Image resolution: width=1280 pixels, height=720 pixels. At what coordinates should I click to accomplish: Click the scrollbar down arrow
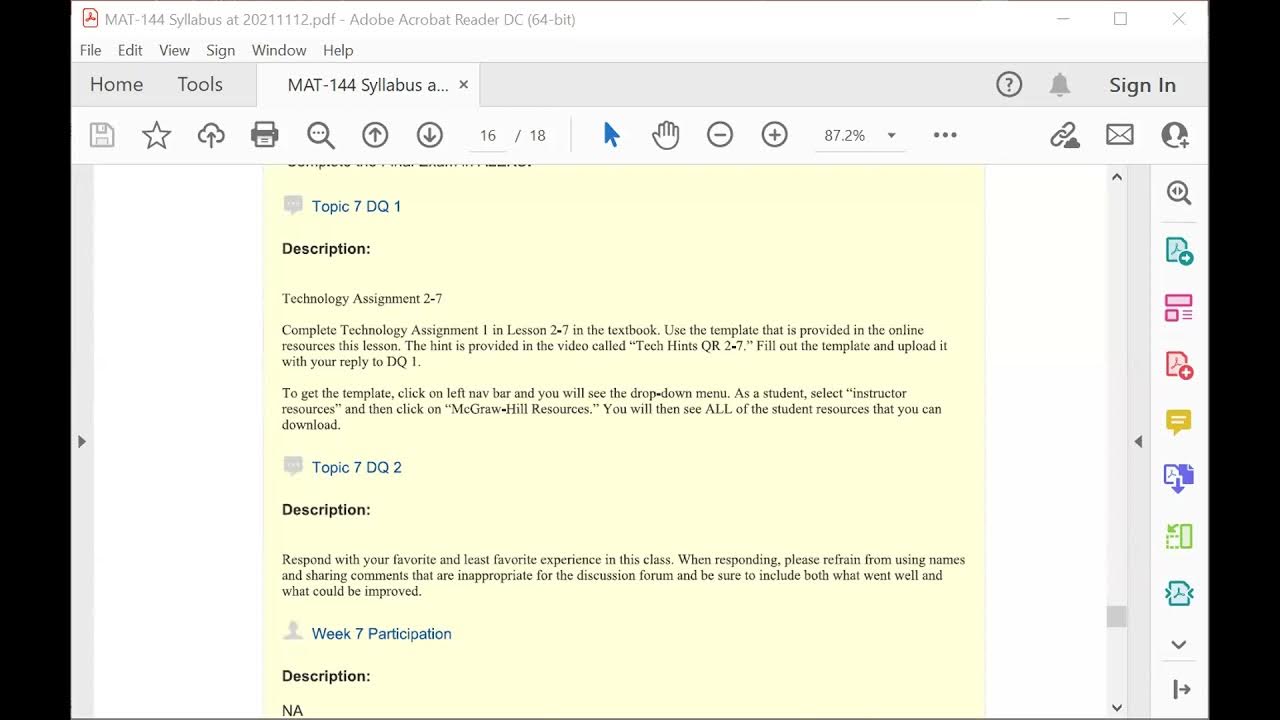coord(1116,708)
